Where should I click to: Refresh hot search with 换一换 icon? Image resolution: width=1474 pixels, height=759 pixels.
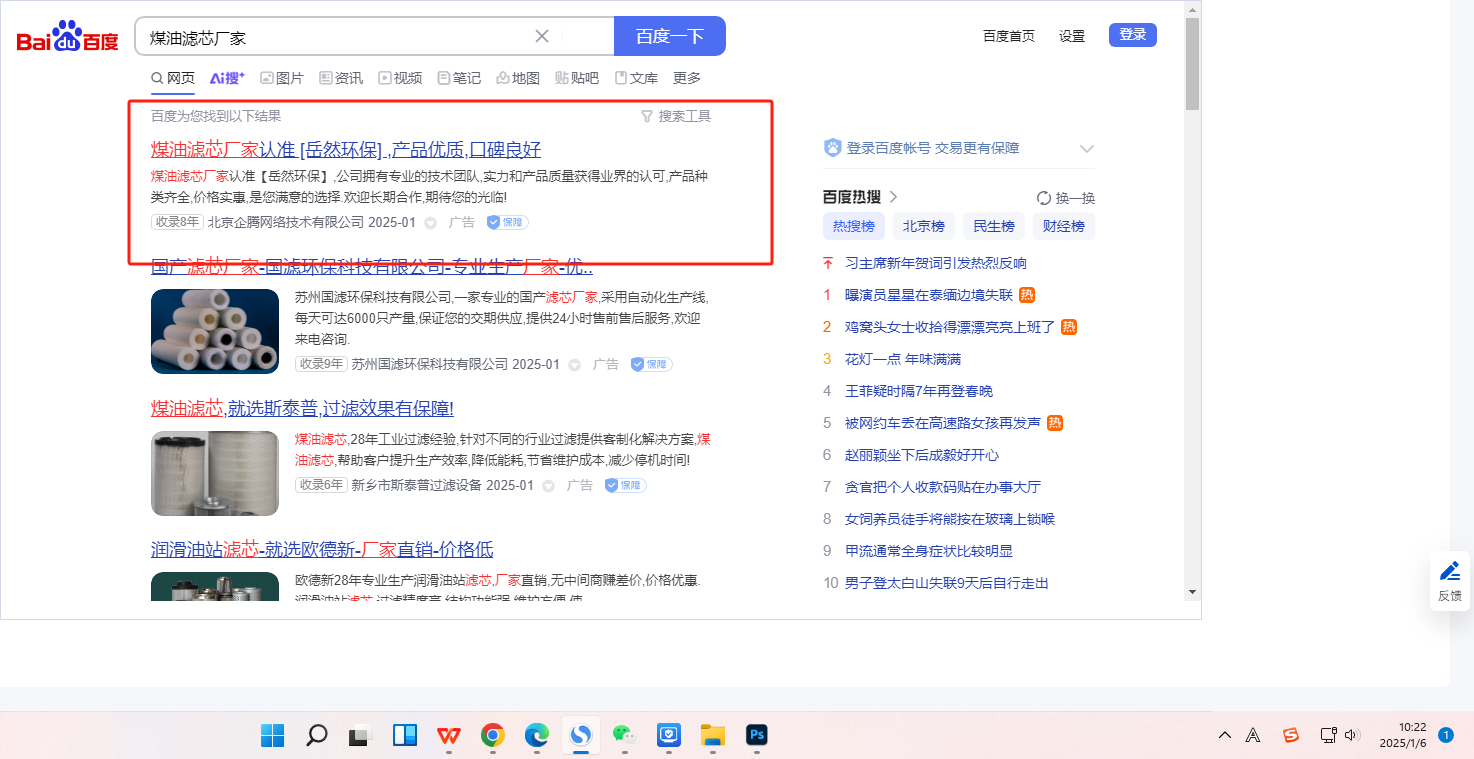click(x=1044, y=198)
